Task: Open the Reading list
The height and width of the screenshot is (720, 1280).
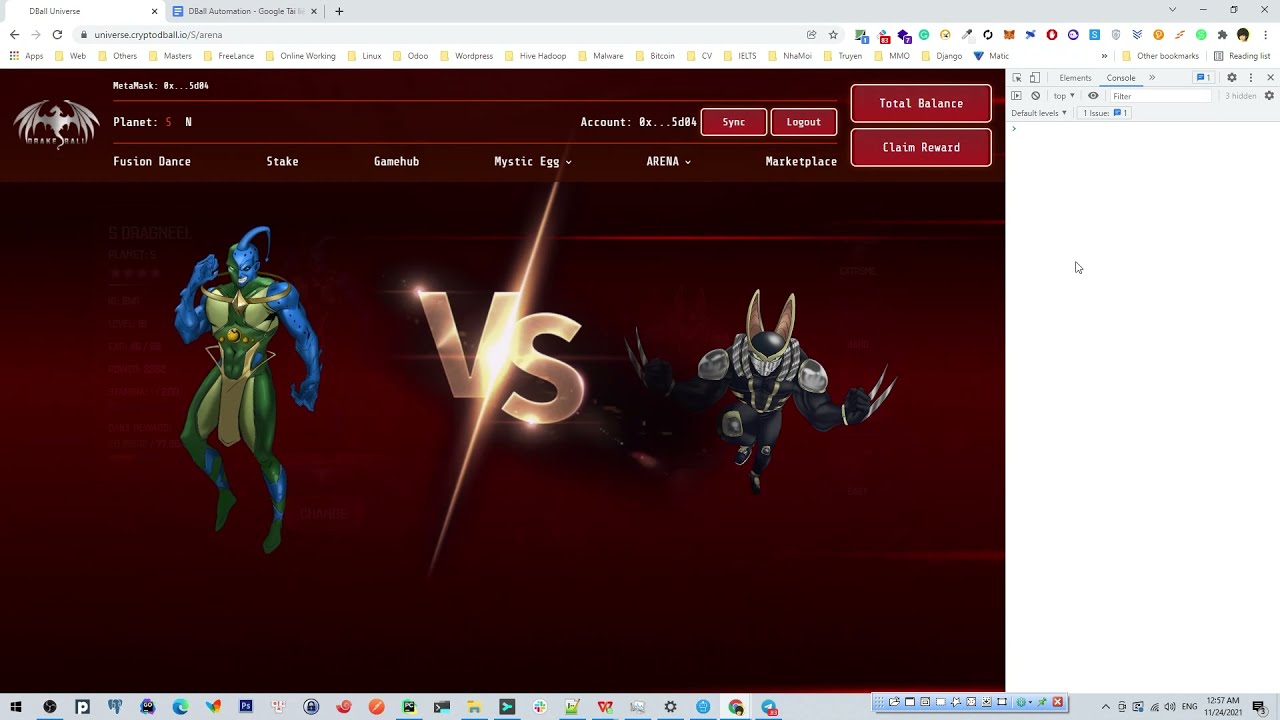Action: (1241, 56)
